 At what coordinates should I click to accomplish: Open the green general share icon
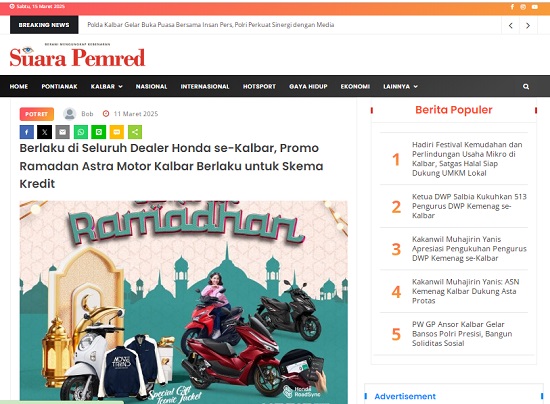click(135, 132)
